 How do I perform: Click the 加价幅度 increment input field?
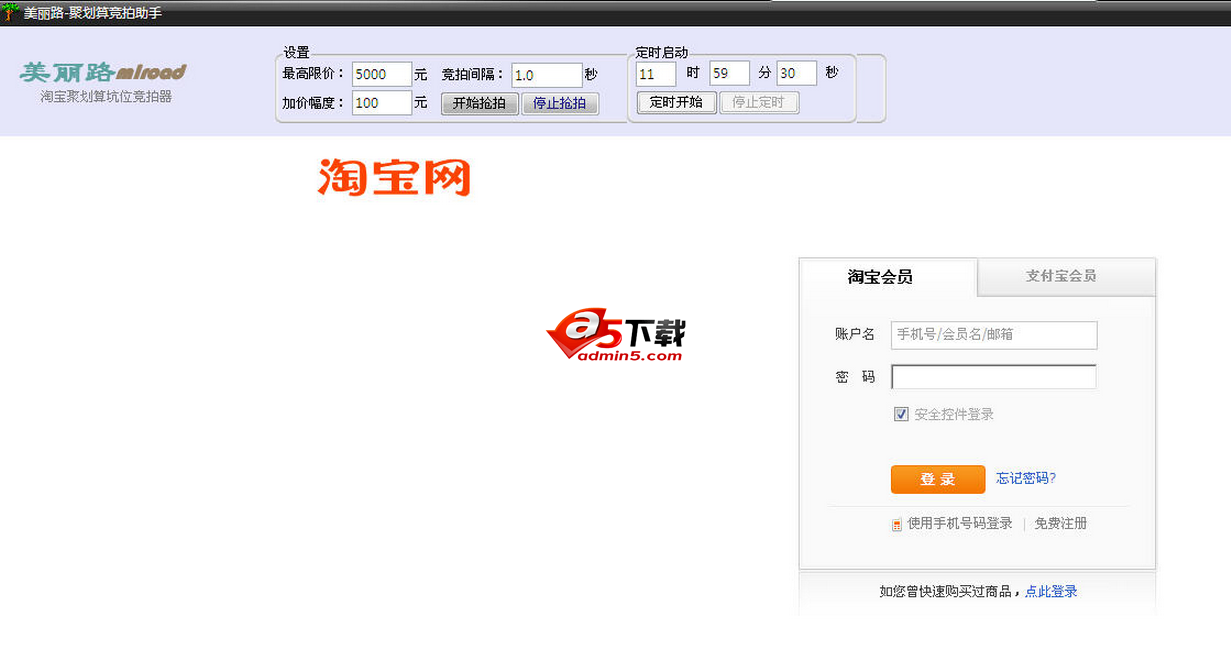click(x=382, y=102)
